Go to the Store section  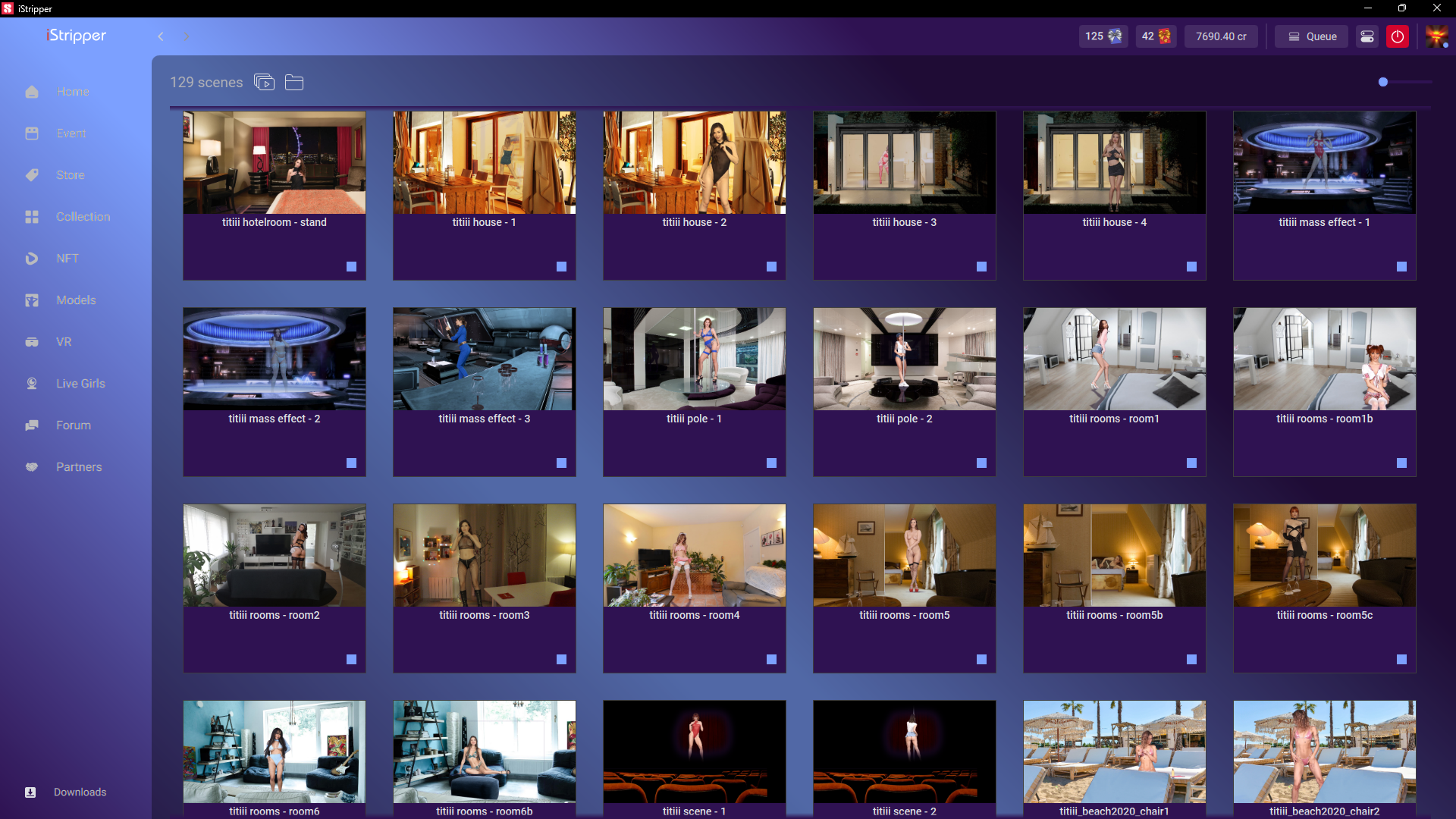point(70,175)
